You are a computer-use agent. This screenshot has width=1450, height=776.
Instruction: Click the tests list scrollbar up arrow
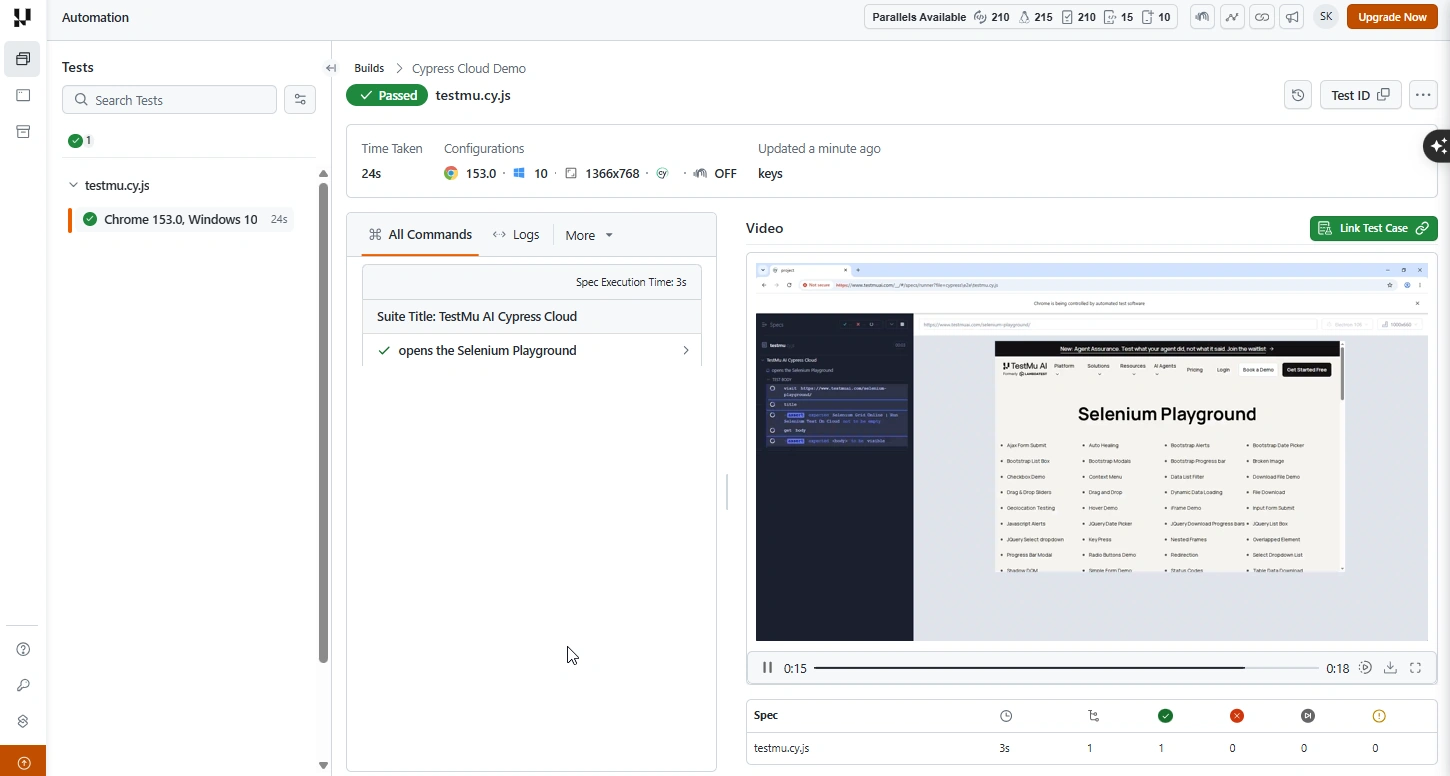pyautogui.click(x=323, y=174)
